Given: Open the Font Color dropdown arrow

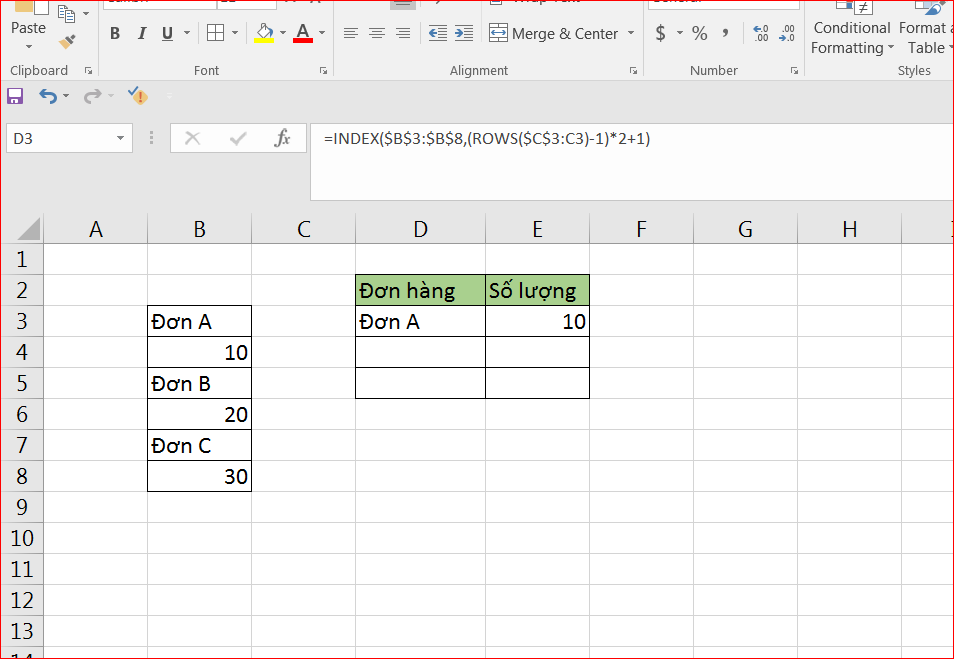Looking at the screenshot, I should pos(322,33).
